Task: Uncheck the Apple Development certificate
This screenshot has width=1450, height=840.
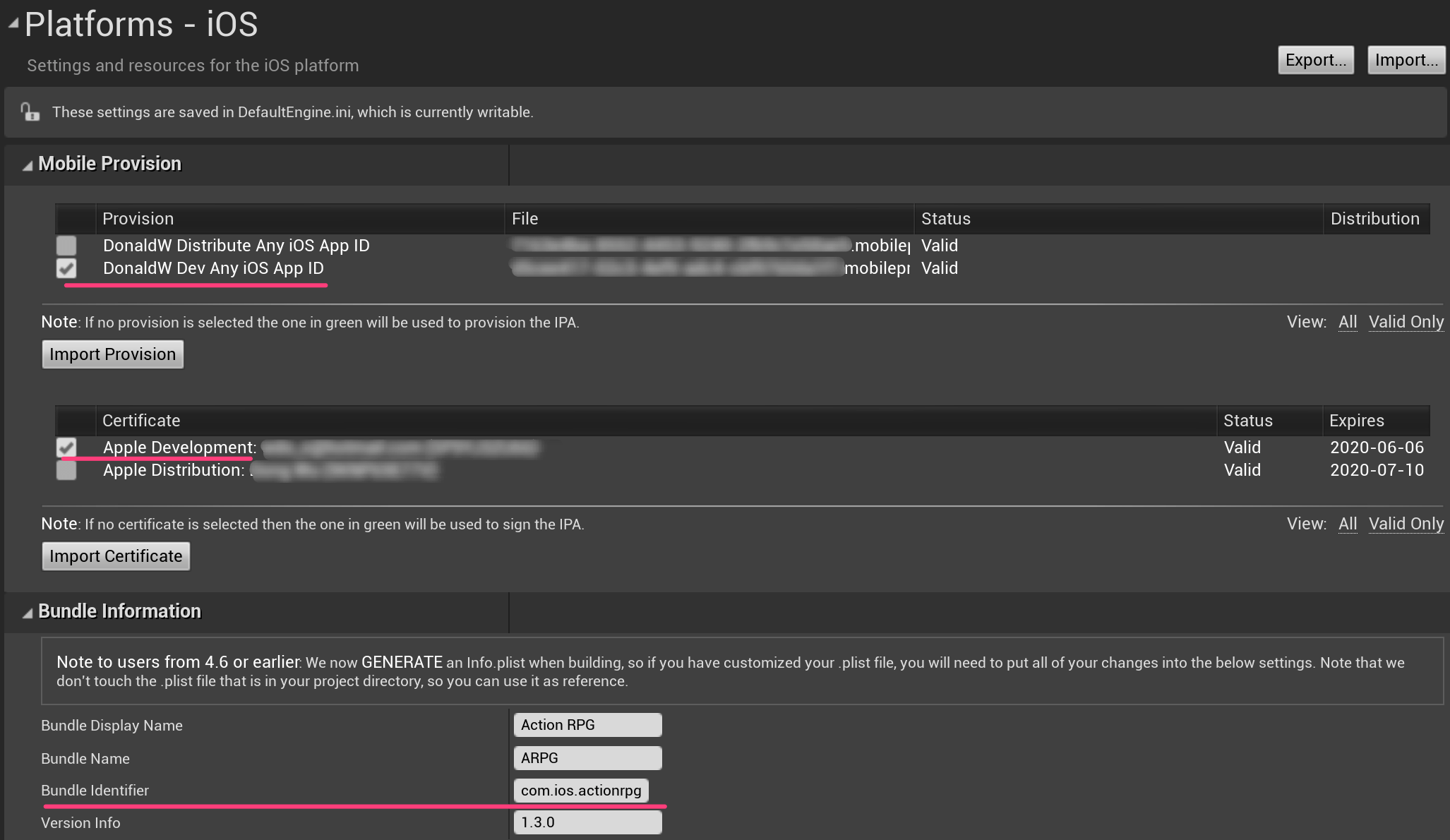Action: (x=66, y=448)
